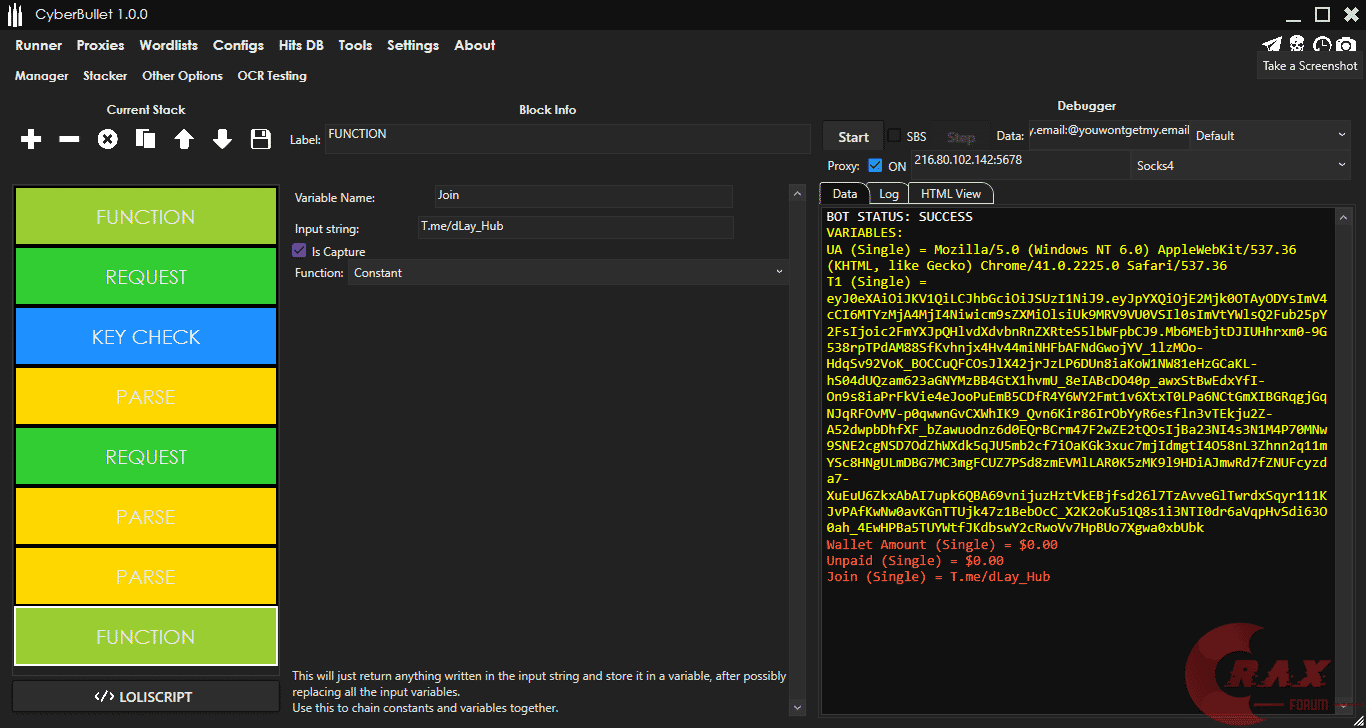This screenshot has width=1366, height=728.
Task: Click the plus icon to add a block
Action: pyautogui.click(x=31, y=140)
